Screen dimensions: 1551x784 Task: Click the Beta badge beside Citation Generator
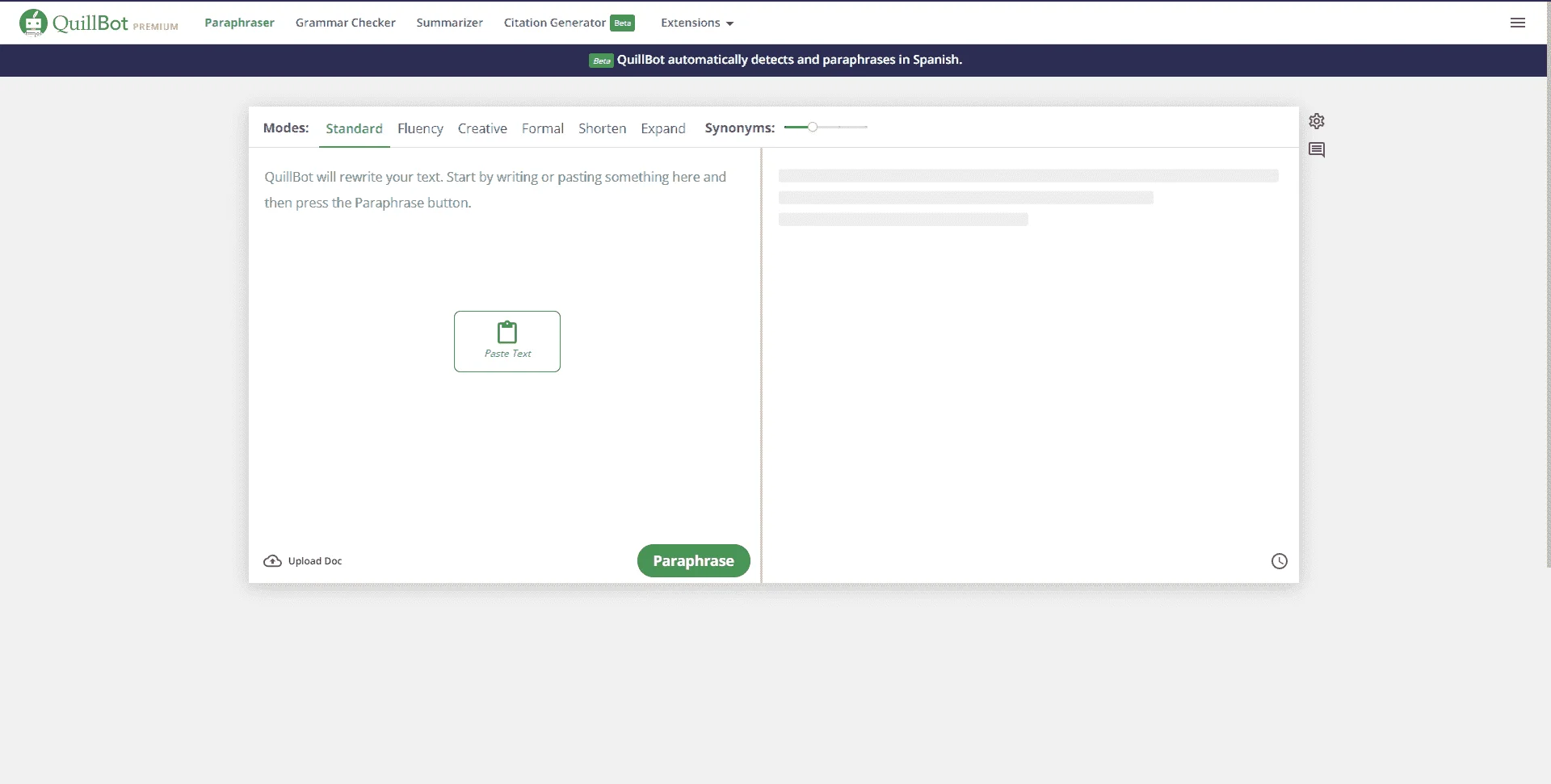pos(622,23)
